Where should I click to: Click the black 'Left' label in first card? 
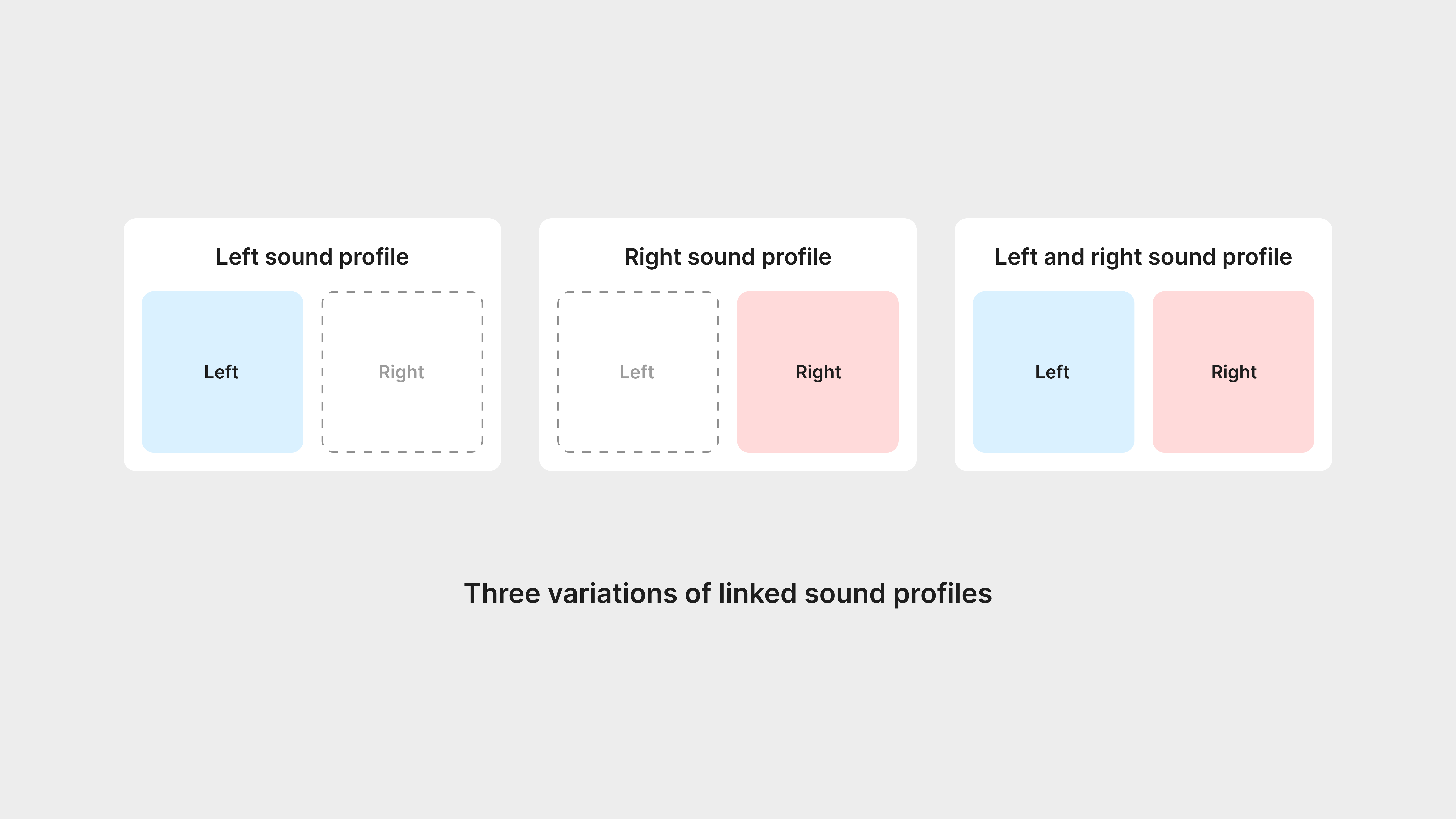point(221,372)
